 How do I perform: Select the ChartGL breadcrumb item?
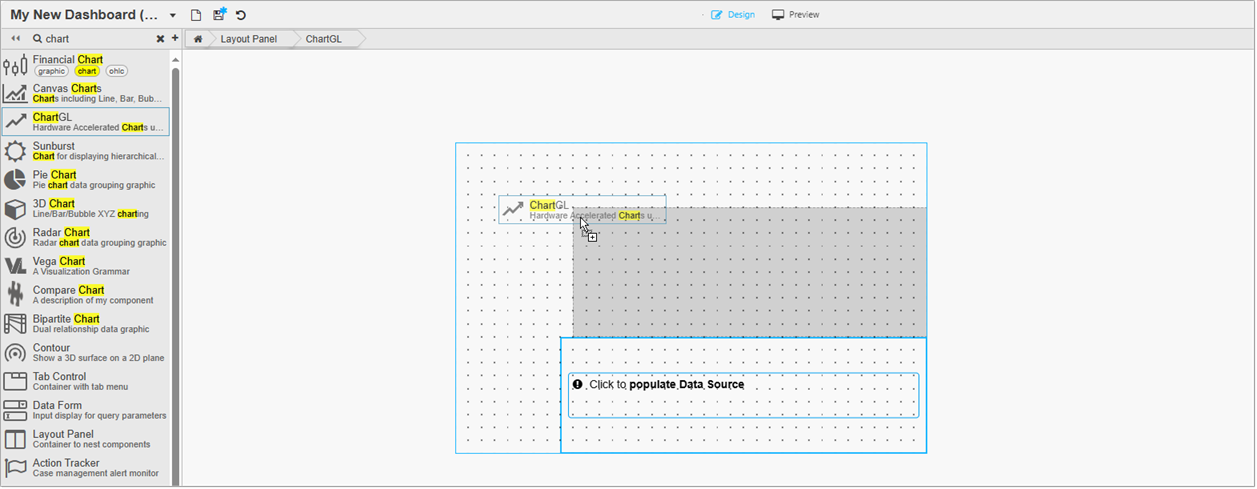tap(323, 39)
